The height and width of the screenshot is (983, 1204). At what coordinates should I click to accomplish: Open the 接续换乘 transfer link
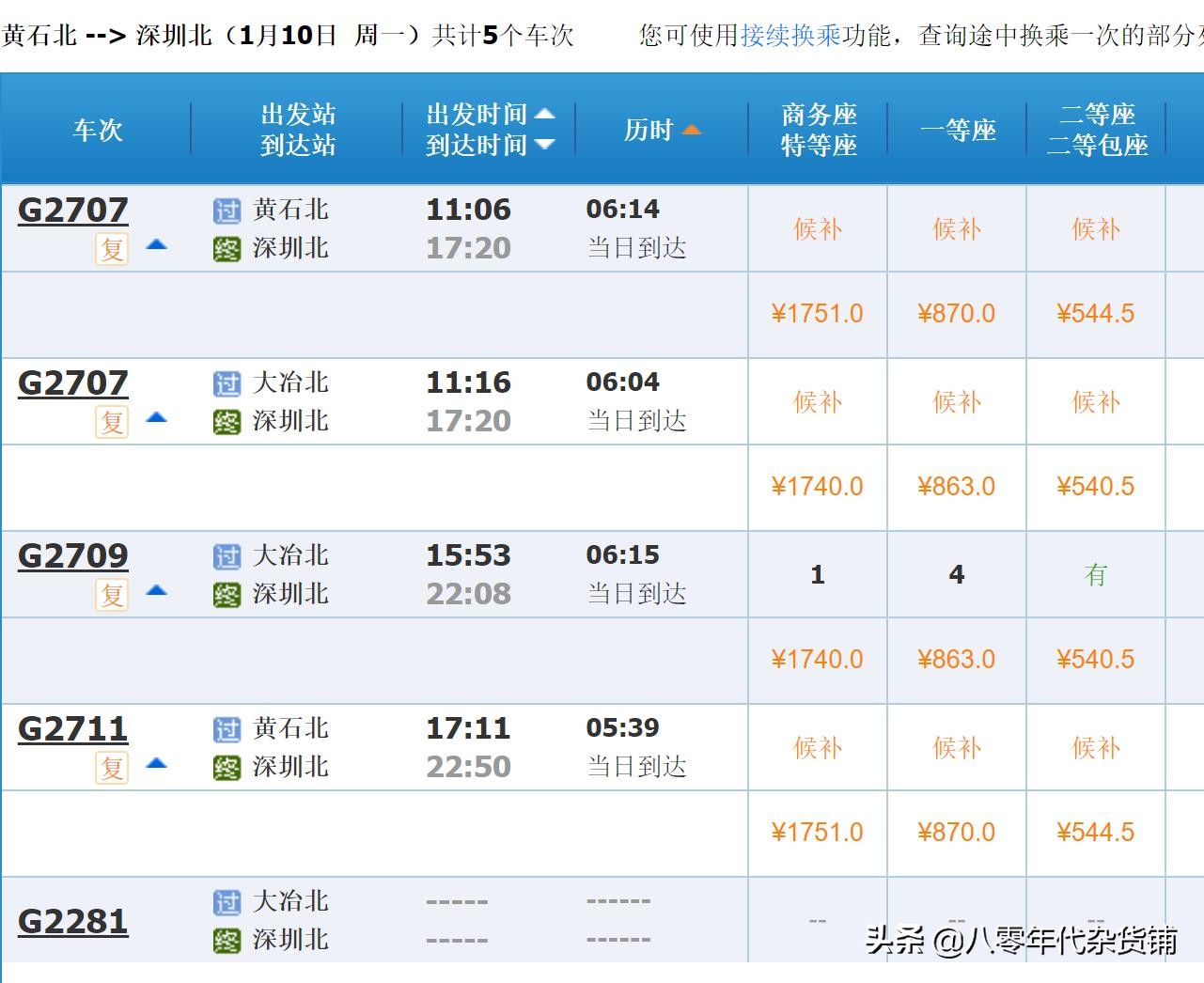pos(790,36)
